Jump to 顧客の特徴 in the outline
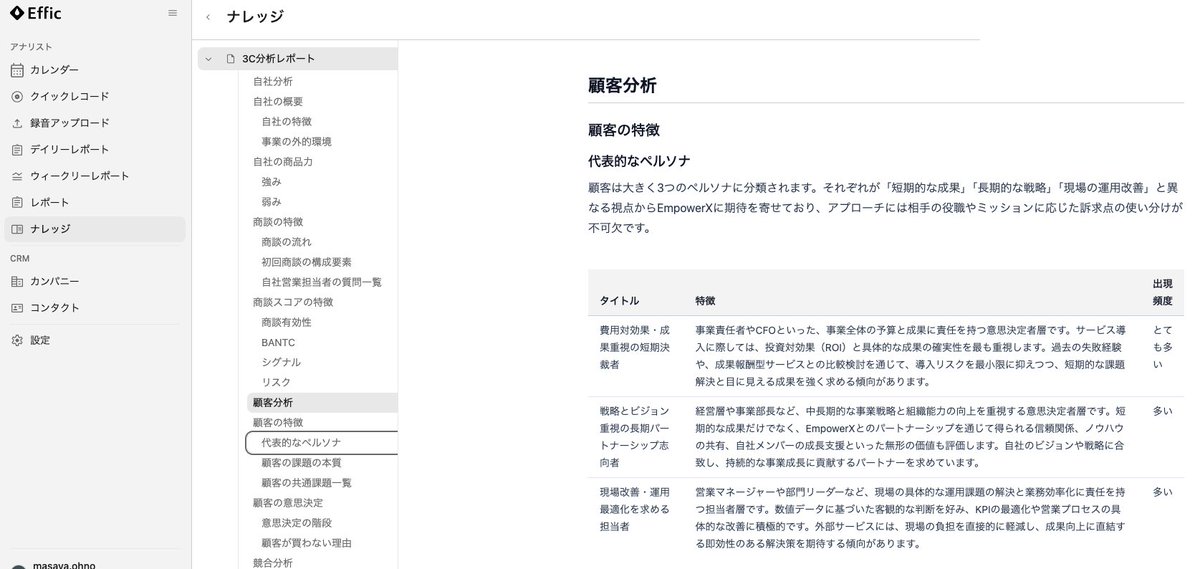 click(x=278, y=422)
